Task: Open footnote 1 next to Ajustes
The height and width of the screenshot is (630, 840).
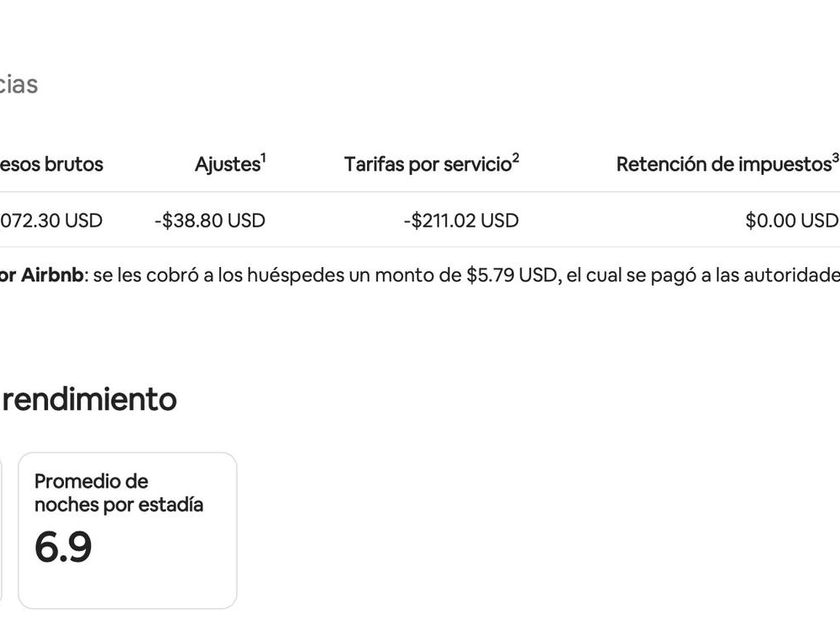Action: tap(264, 158)
